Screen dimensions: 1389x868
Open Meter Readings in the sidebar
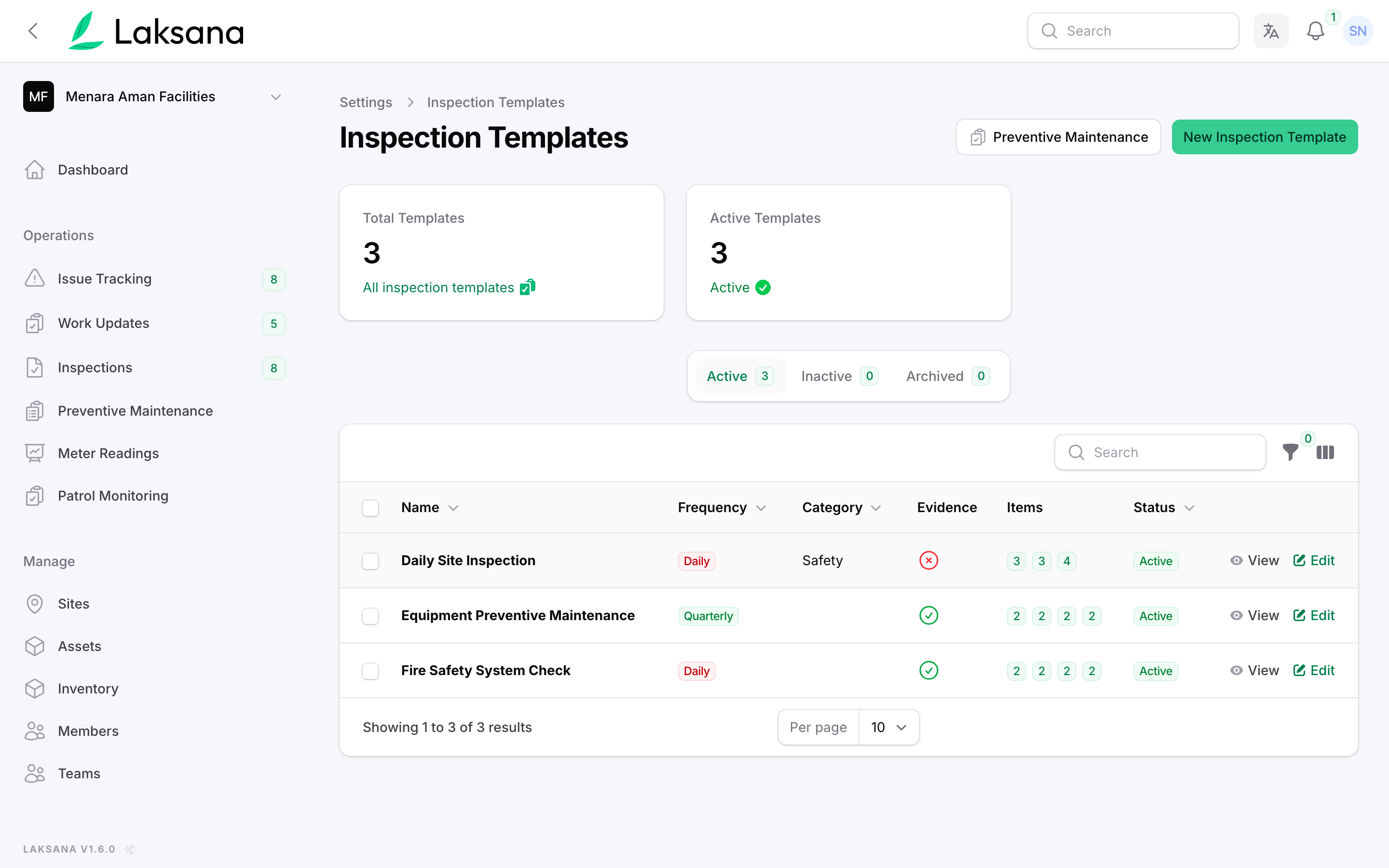153,453
